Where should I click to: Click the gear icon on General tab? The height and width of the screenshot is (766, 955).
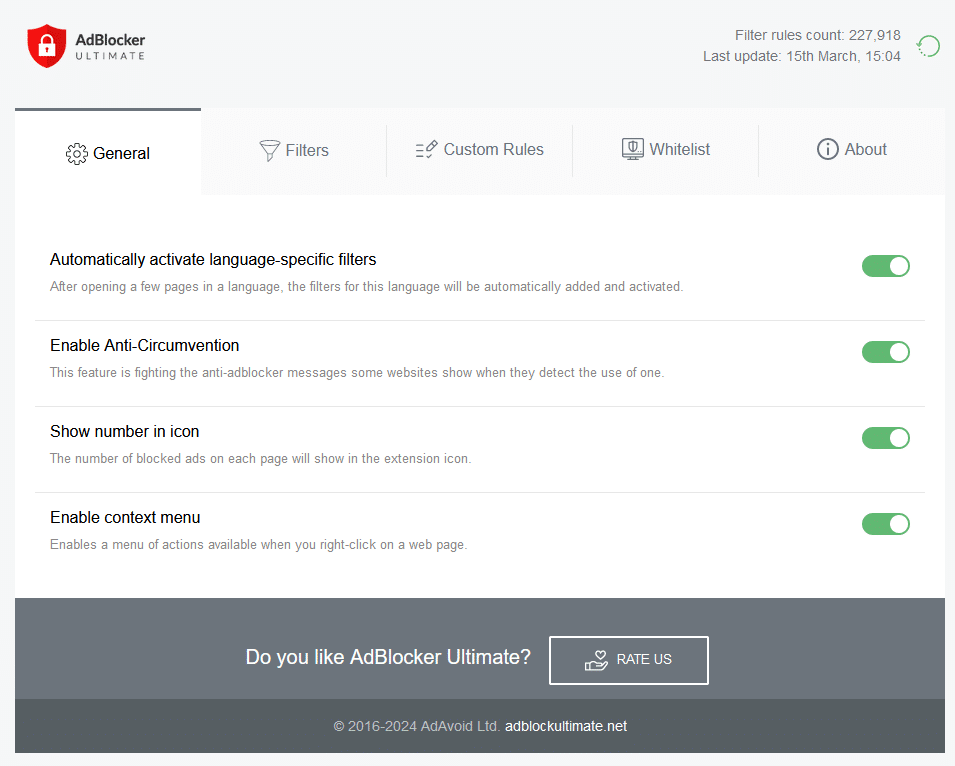point(77,154)
